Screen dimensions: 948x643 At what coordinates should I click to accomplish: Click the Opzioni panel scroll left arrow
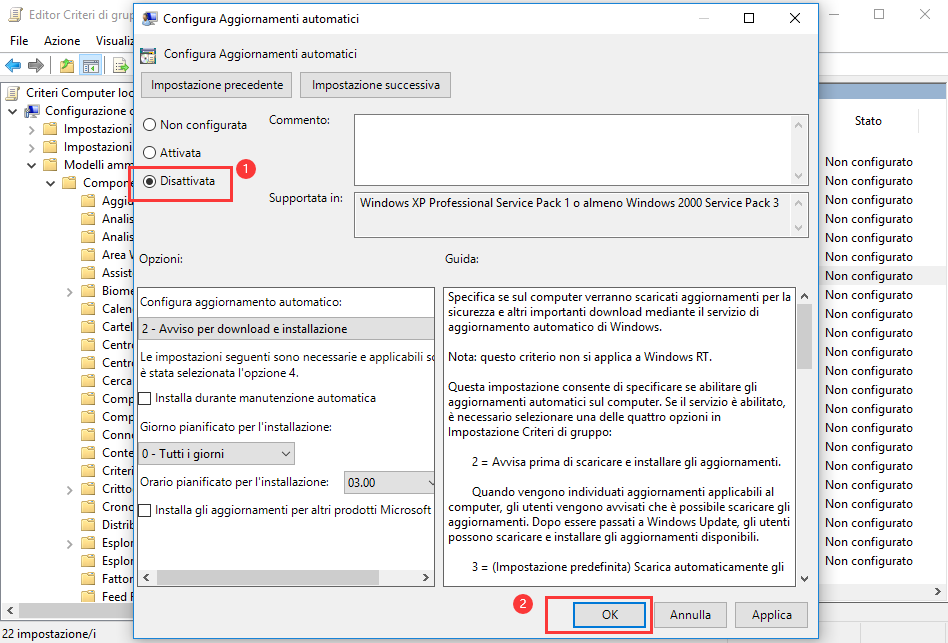(x=146, y=578)
